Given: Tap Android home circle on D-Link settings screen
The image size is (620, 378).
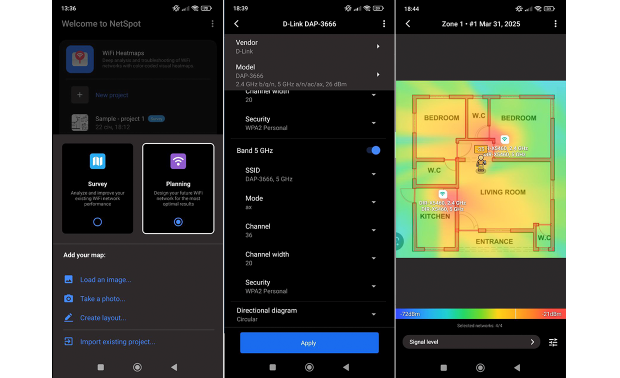Looking at the screenshot, I should coord(309,367).
